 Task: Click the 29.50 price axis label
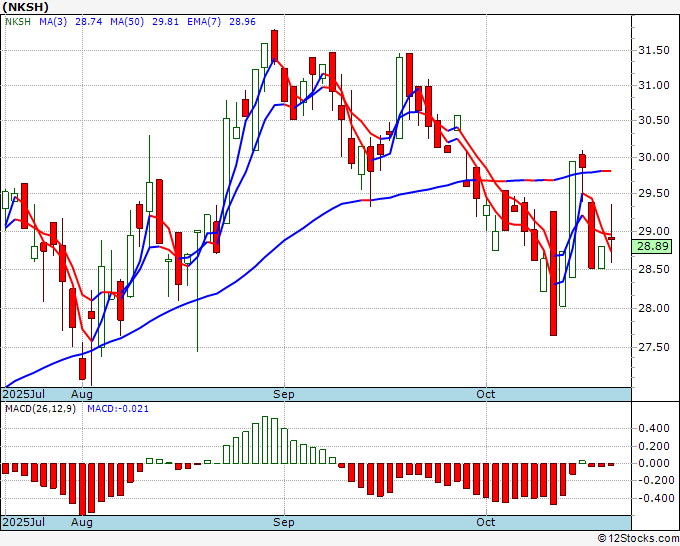(654, 193)
